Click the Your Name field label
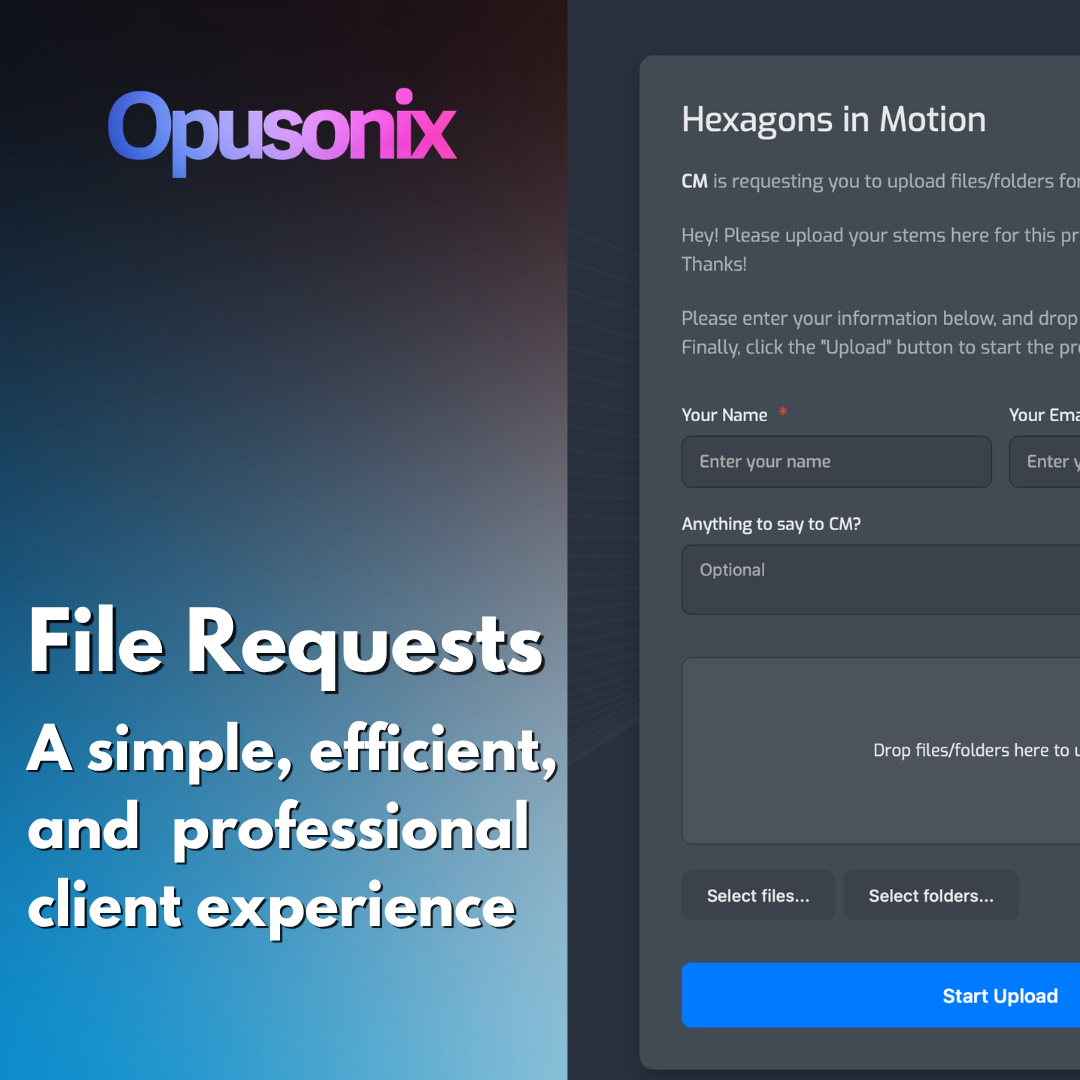This screenshot has width=1080, height=1080. click(x=724, y=414)
